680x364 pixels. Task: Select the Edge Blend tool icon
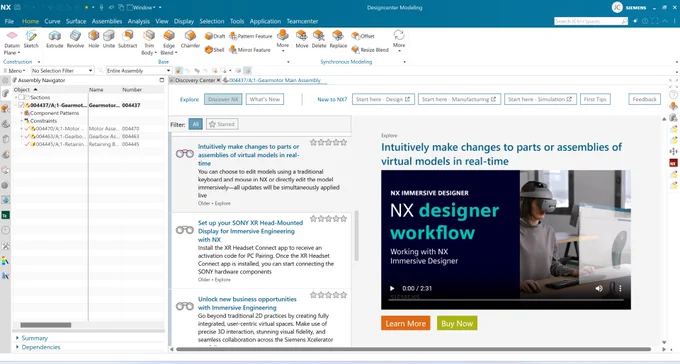tap(169, 35)
